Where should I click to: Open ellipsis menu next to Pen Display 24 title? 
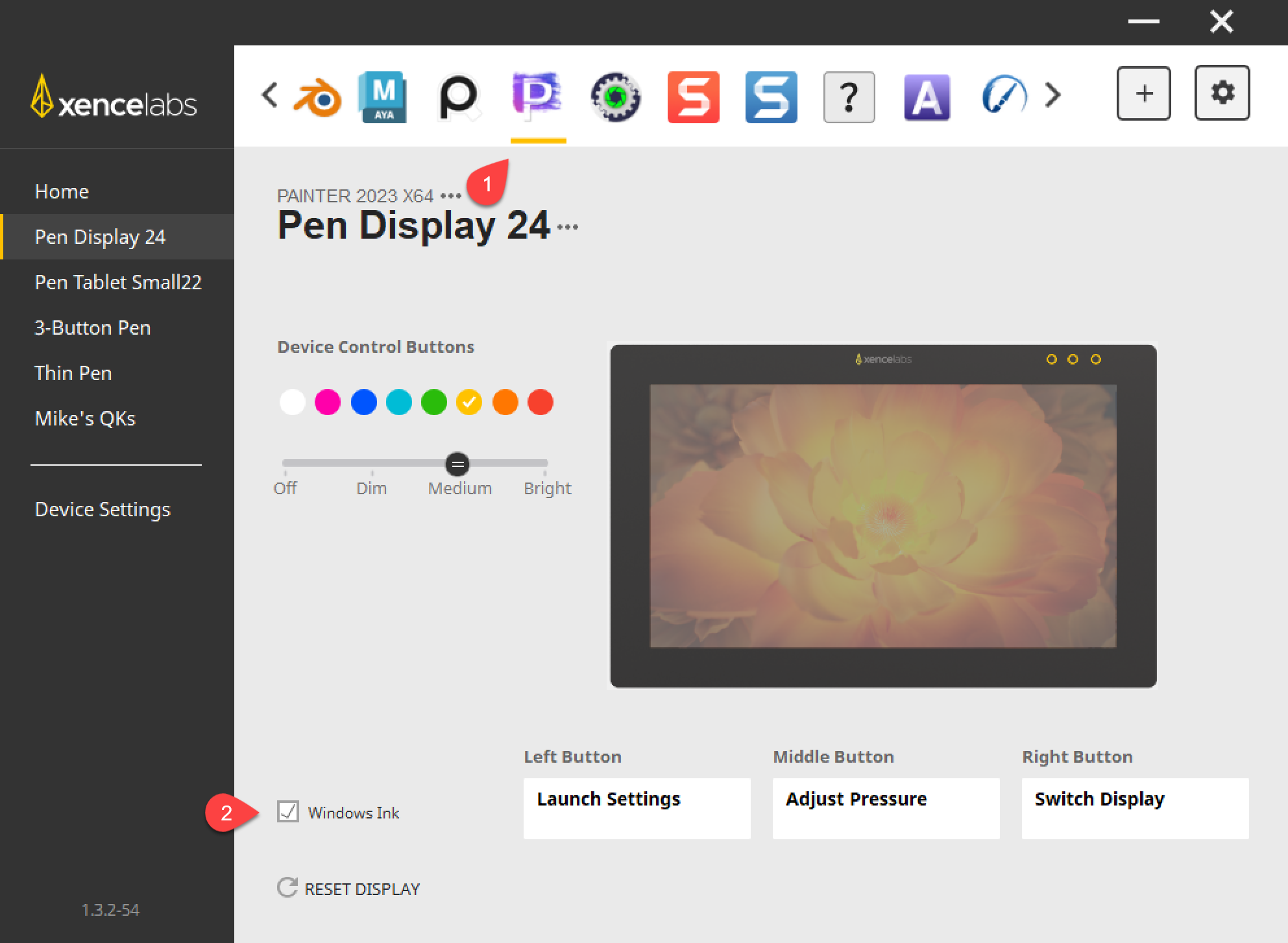click(568, 227)
